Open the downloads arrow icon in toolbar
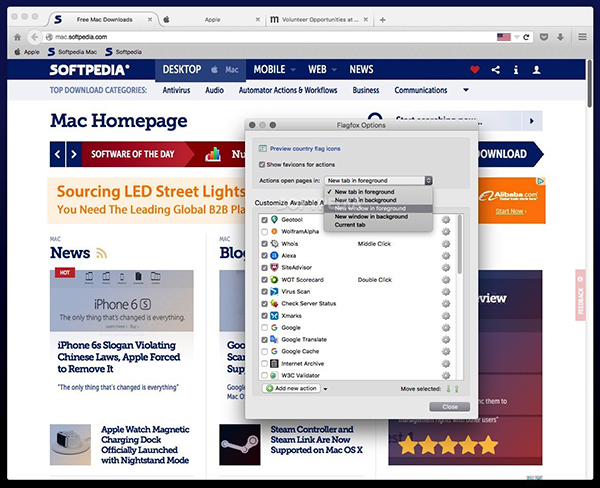The image size is (600, 488). [x=560, y=37]
